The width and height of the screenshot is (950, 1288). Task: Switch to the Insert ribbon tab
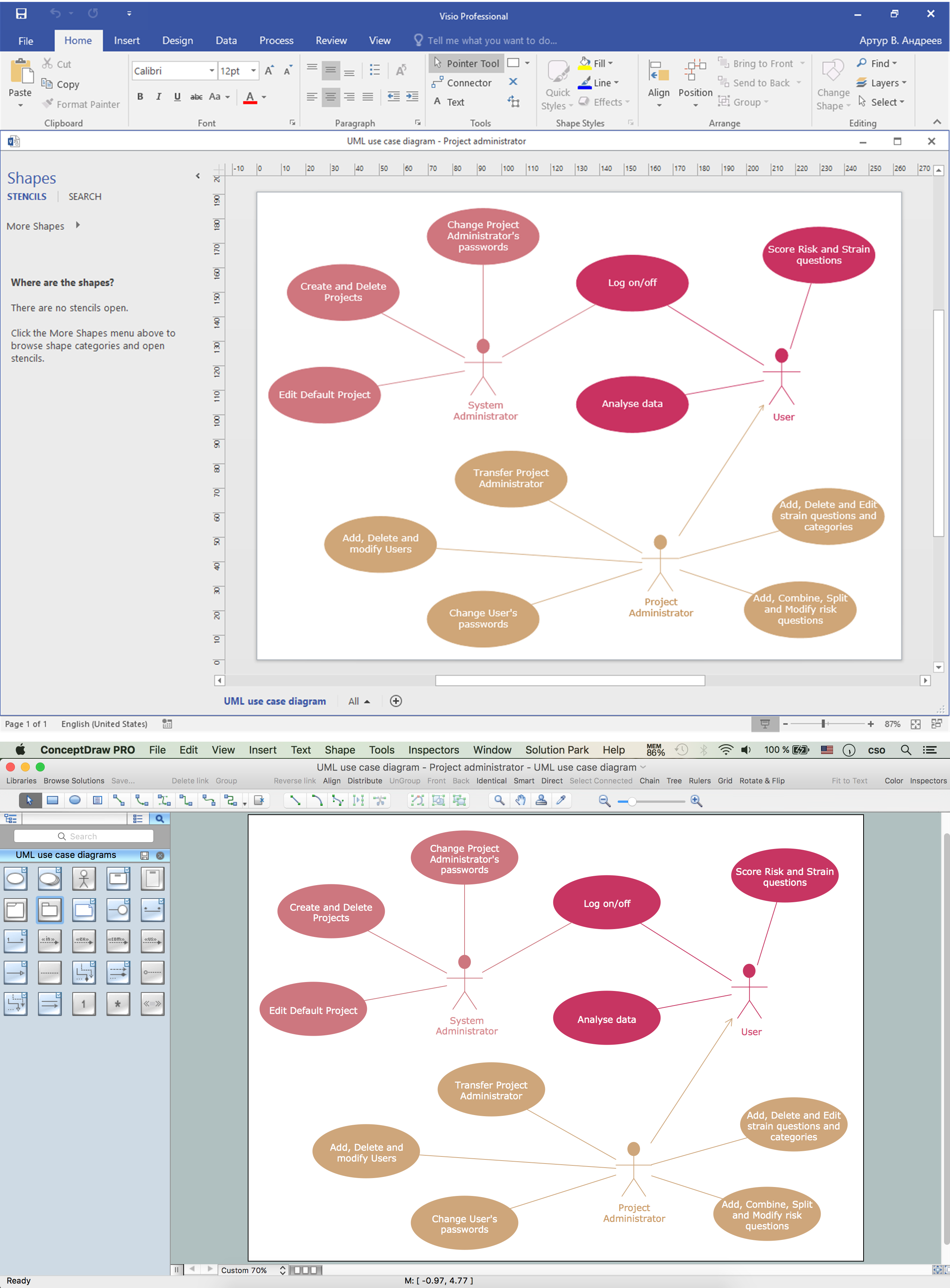[x=127, y=40]
